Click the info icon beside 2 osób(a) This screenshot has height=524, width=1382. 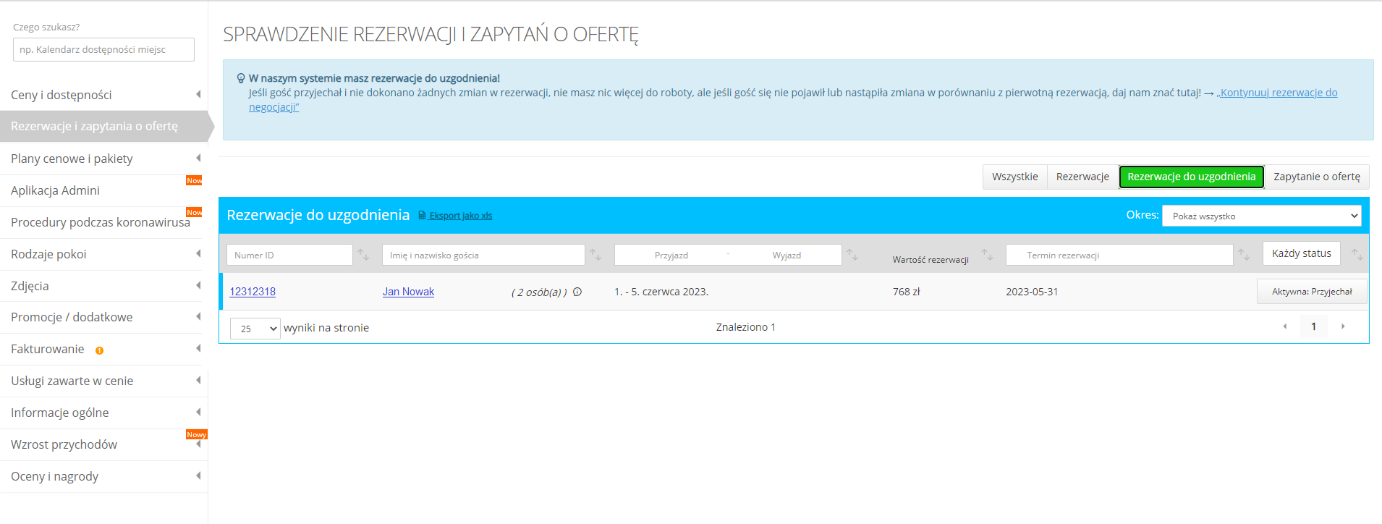577,292
